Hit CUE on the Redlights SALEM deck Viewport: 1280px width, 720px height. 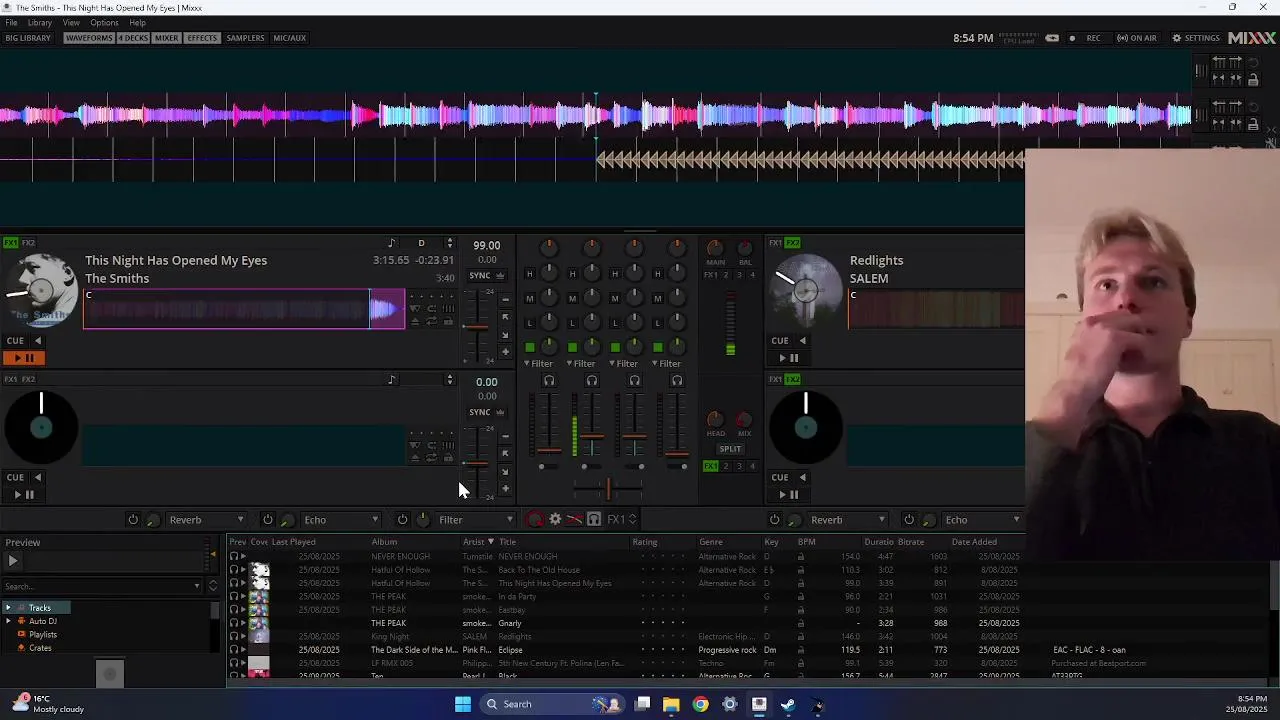[780, 341]
